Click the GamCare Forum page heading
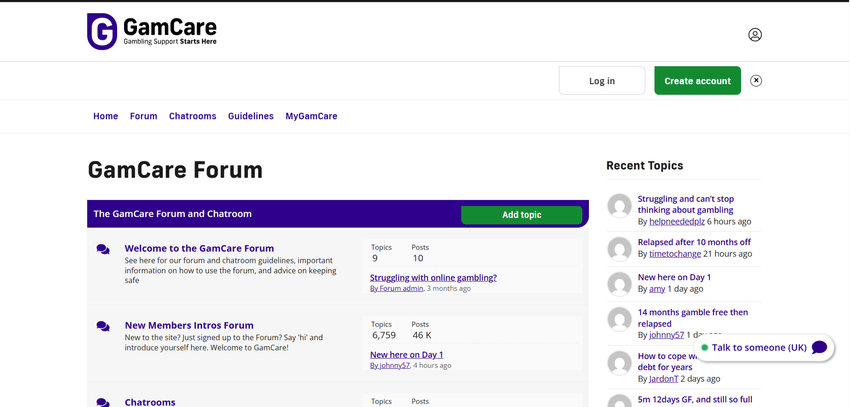The width and height of the screenshot is (850, 407). (x=175, y=170)
